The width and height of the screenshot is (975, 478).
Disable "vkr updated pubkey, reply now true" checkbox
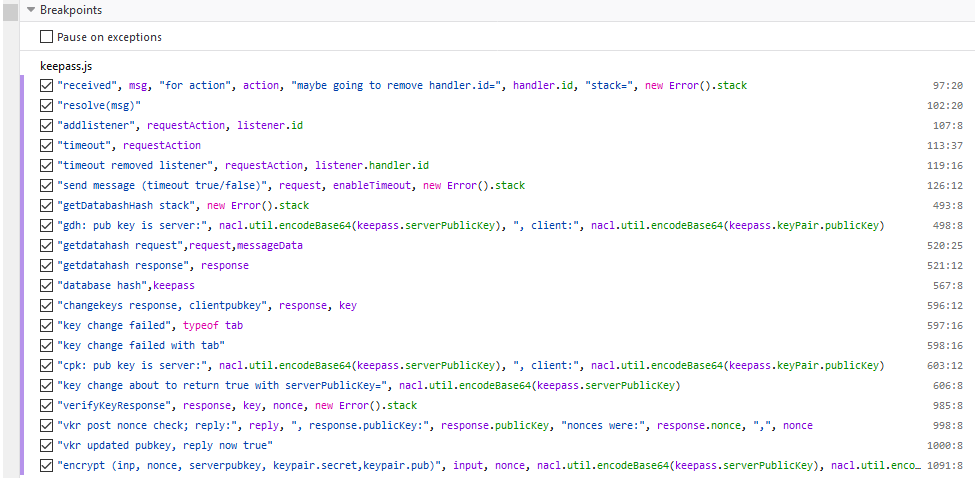[46, 445]
